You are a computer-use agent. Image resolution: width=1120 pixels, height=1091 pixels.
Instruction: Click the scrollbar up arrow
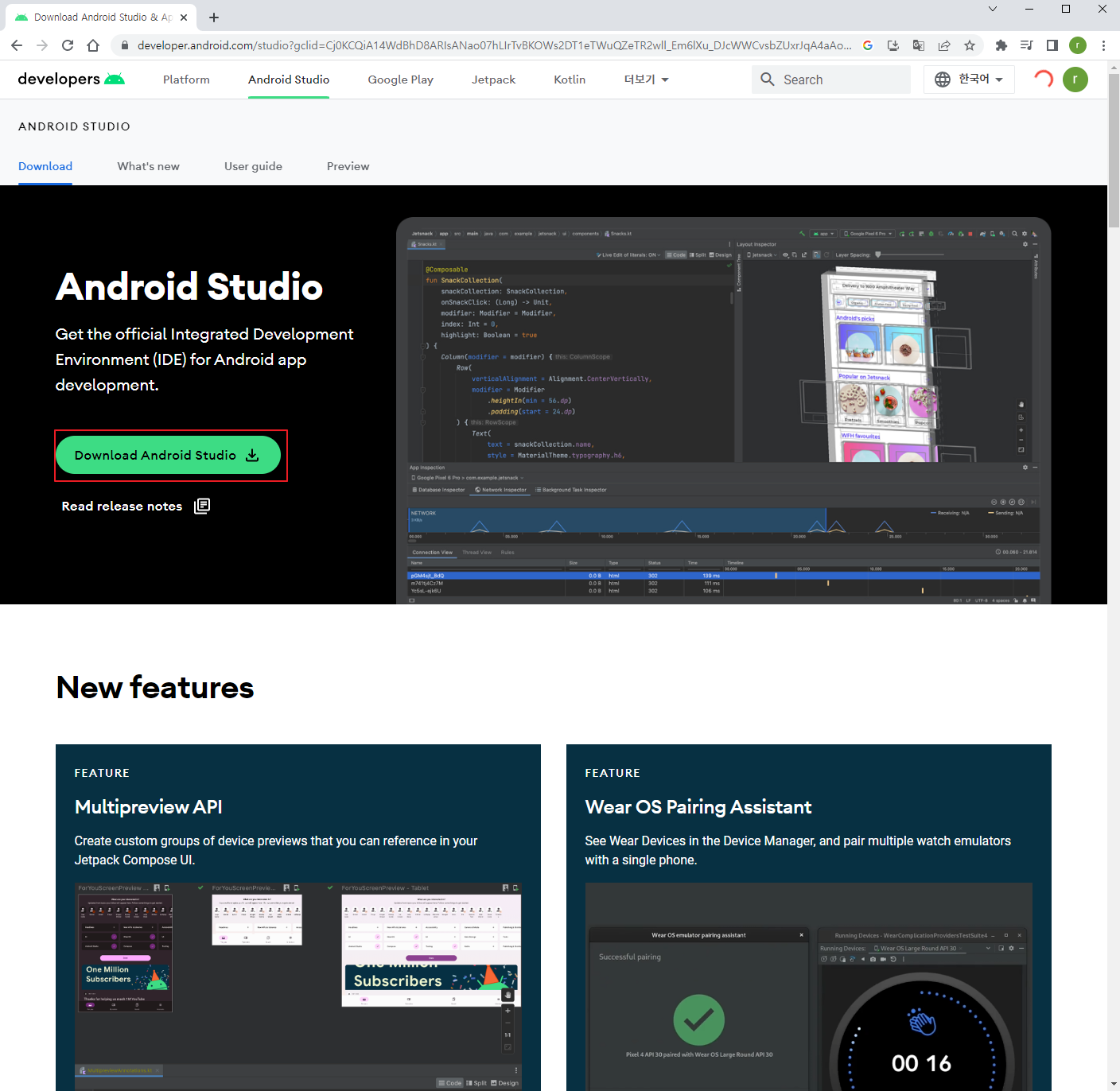[x=1114, y=66]
